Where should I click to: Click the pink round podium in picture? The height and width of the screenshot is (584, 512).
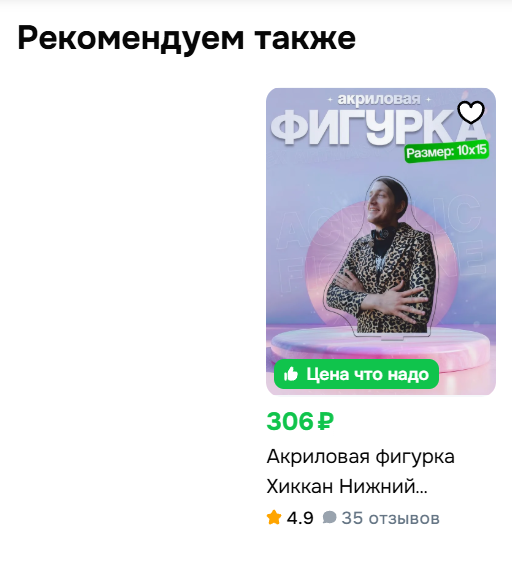coord(381,346)
